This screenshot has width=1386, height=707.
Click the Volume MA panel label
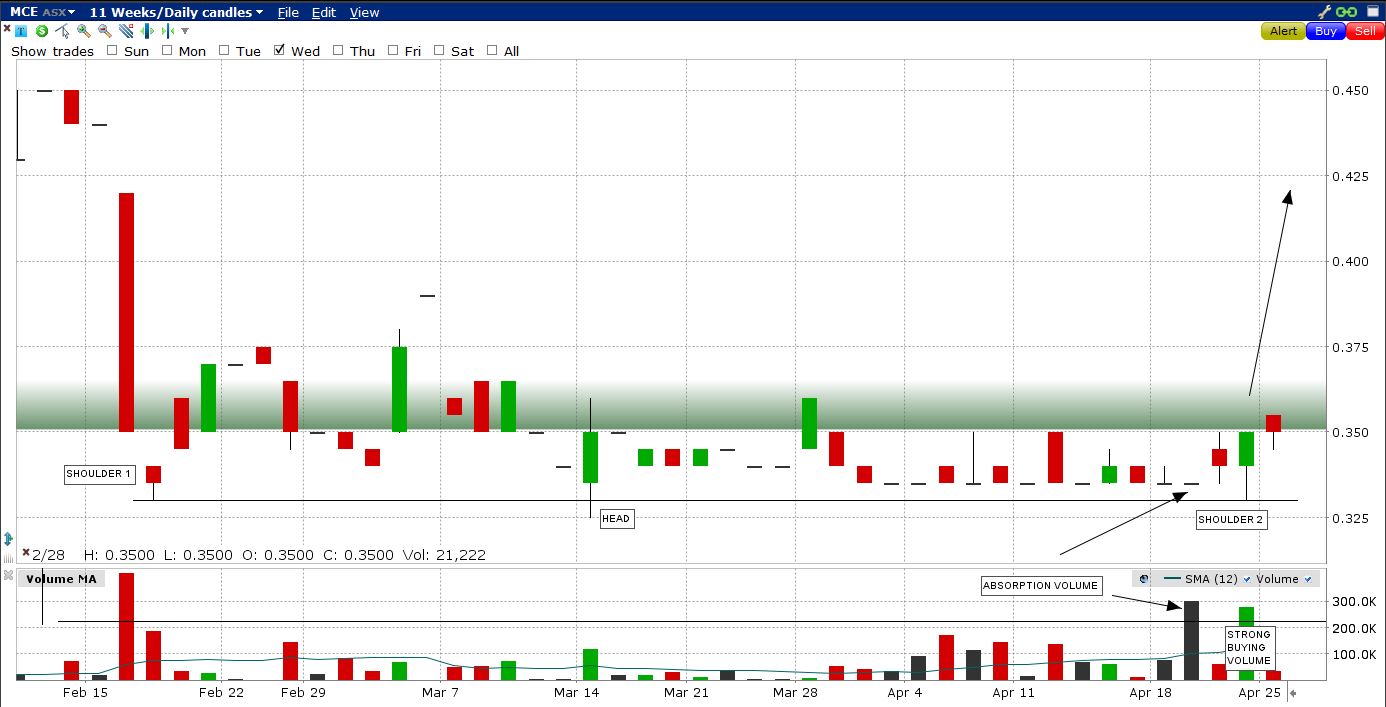tap(61, 578)
